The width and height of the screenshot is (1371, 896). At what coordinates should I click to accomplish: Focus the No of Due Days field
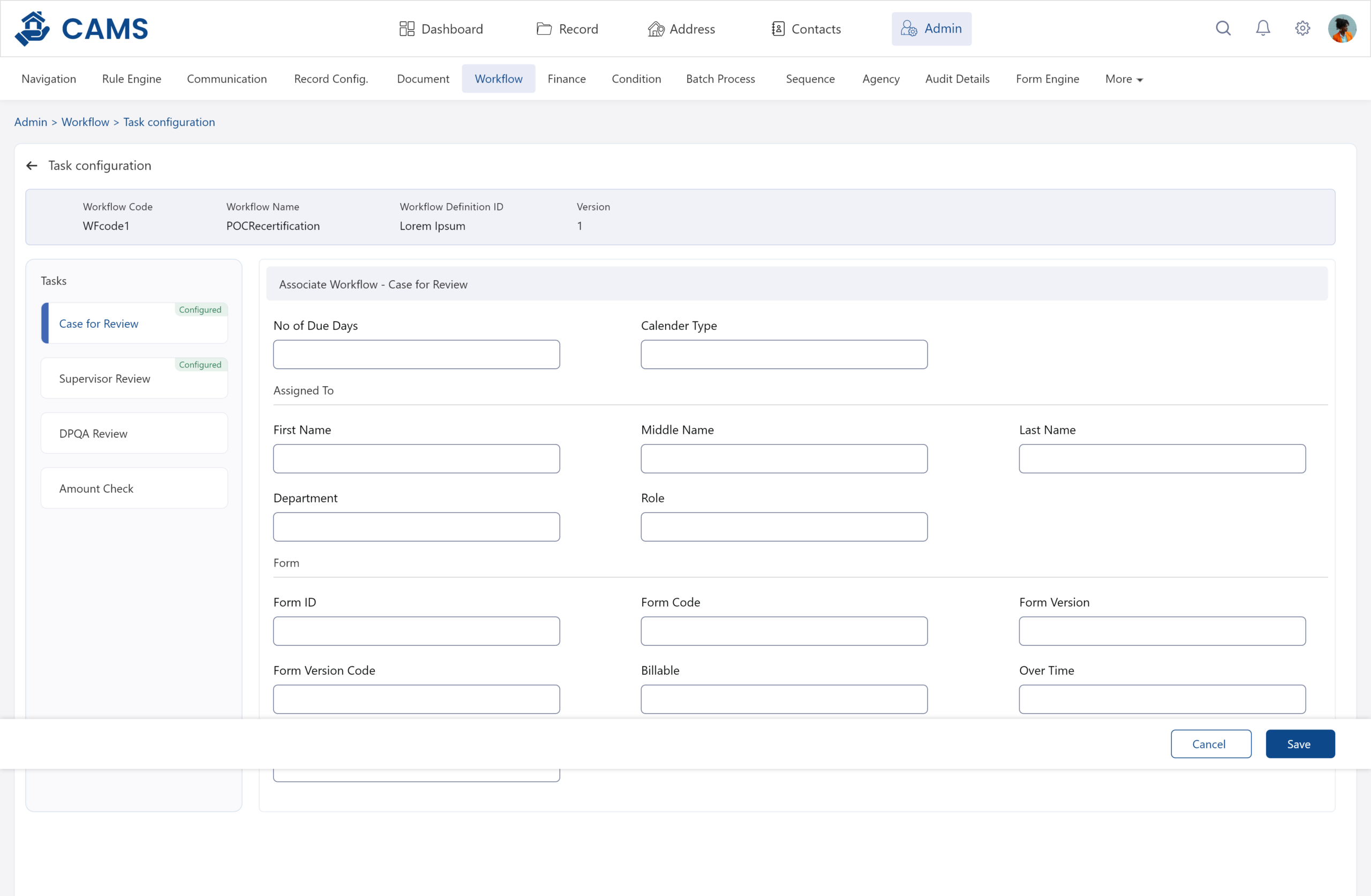[x=416, y=355]
